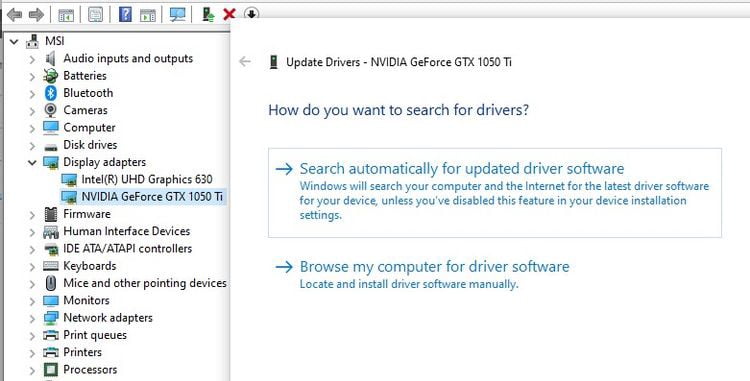750x381 pixels.
Task: Expand Audio inputs and outputs chevron
Action: [x=32, y=59]
